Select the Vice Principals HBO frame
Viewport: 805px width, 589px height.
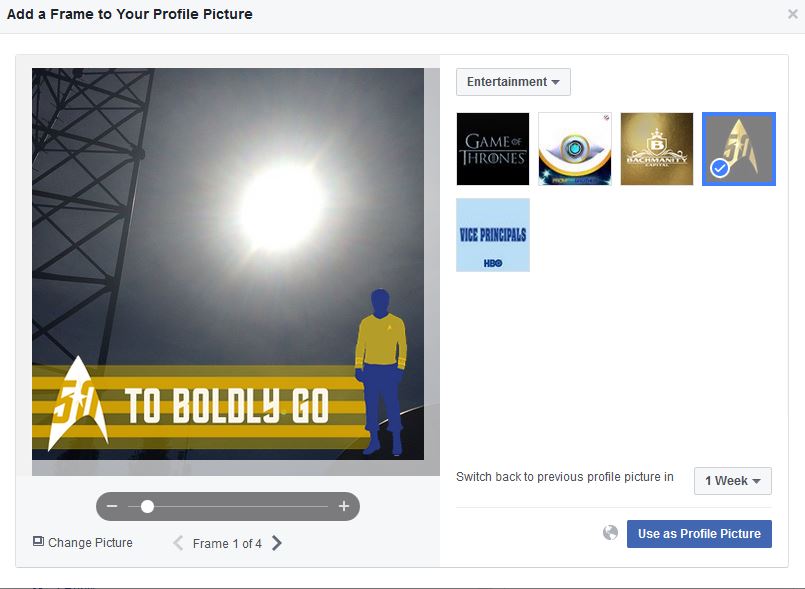(x=493, y=235)
